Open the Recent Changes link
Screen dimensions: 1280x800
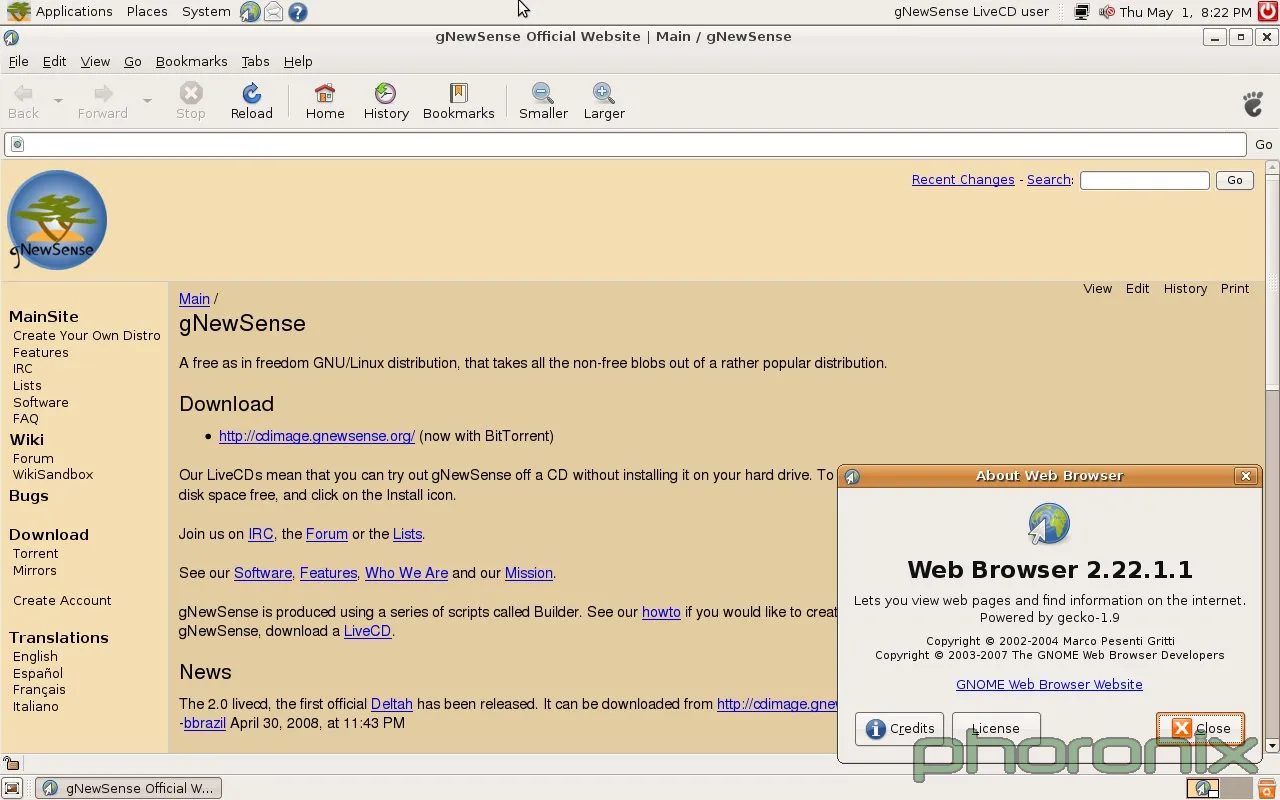963,180
